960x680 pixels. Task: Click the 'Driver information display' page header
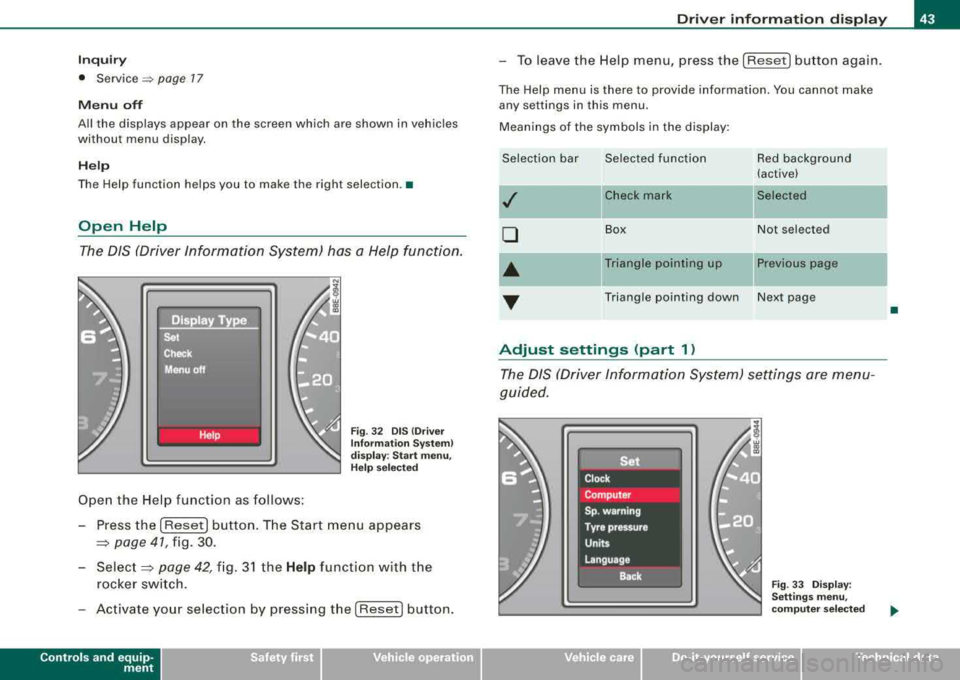[782, 19]
